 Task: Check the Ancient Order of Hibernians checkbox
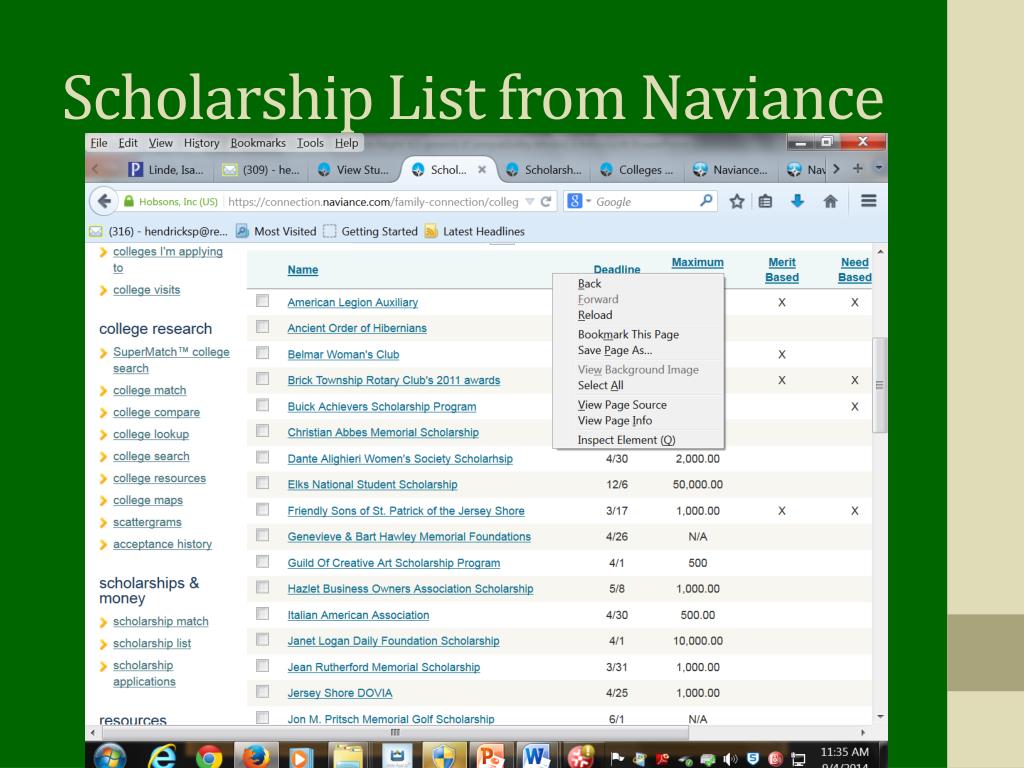click(263, 327)
